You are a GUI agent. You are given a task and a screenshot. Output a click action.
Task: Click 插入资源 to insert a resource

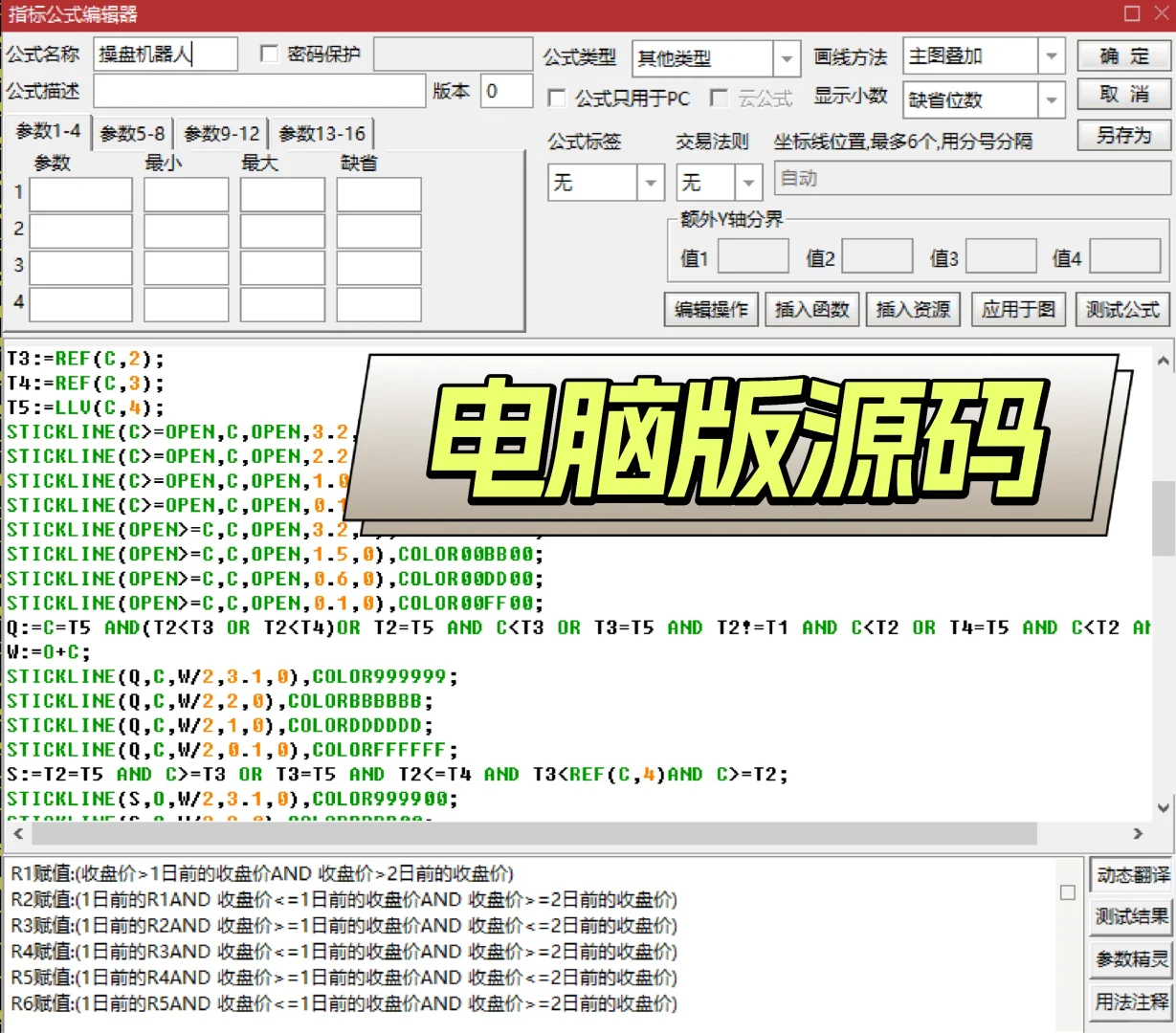point(913,309)
